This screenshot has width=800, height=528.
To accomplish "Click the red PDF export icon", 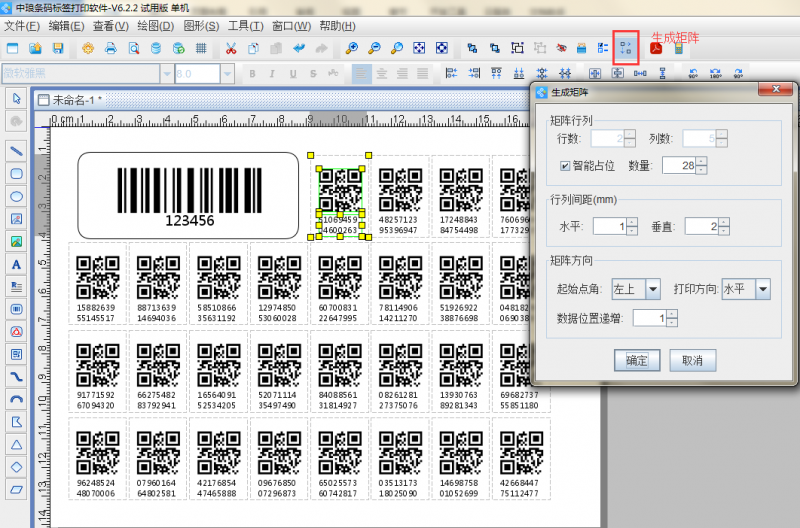I will coord(657,48).
